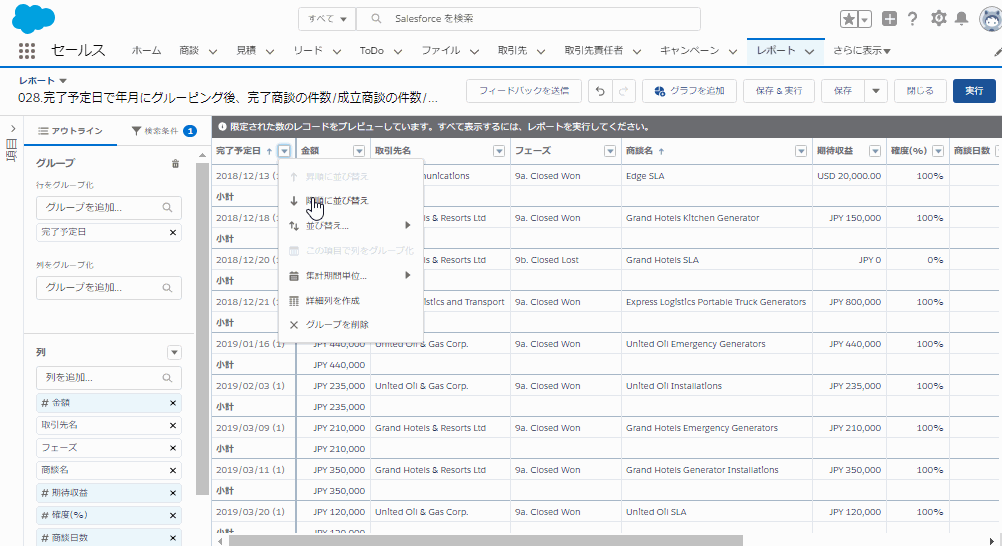Open the フェーズ column header dropdown
Image resolution: width=1002 pixels, height=546 pixels.
610,151
